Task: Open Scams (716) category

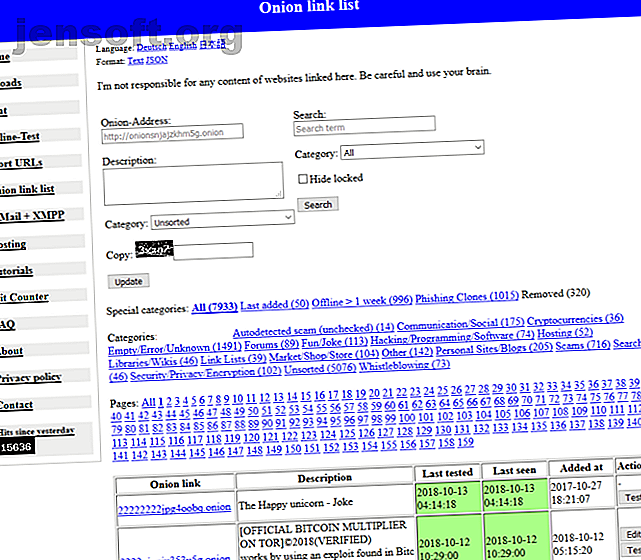Action: click(583, 345)
